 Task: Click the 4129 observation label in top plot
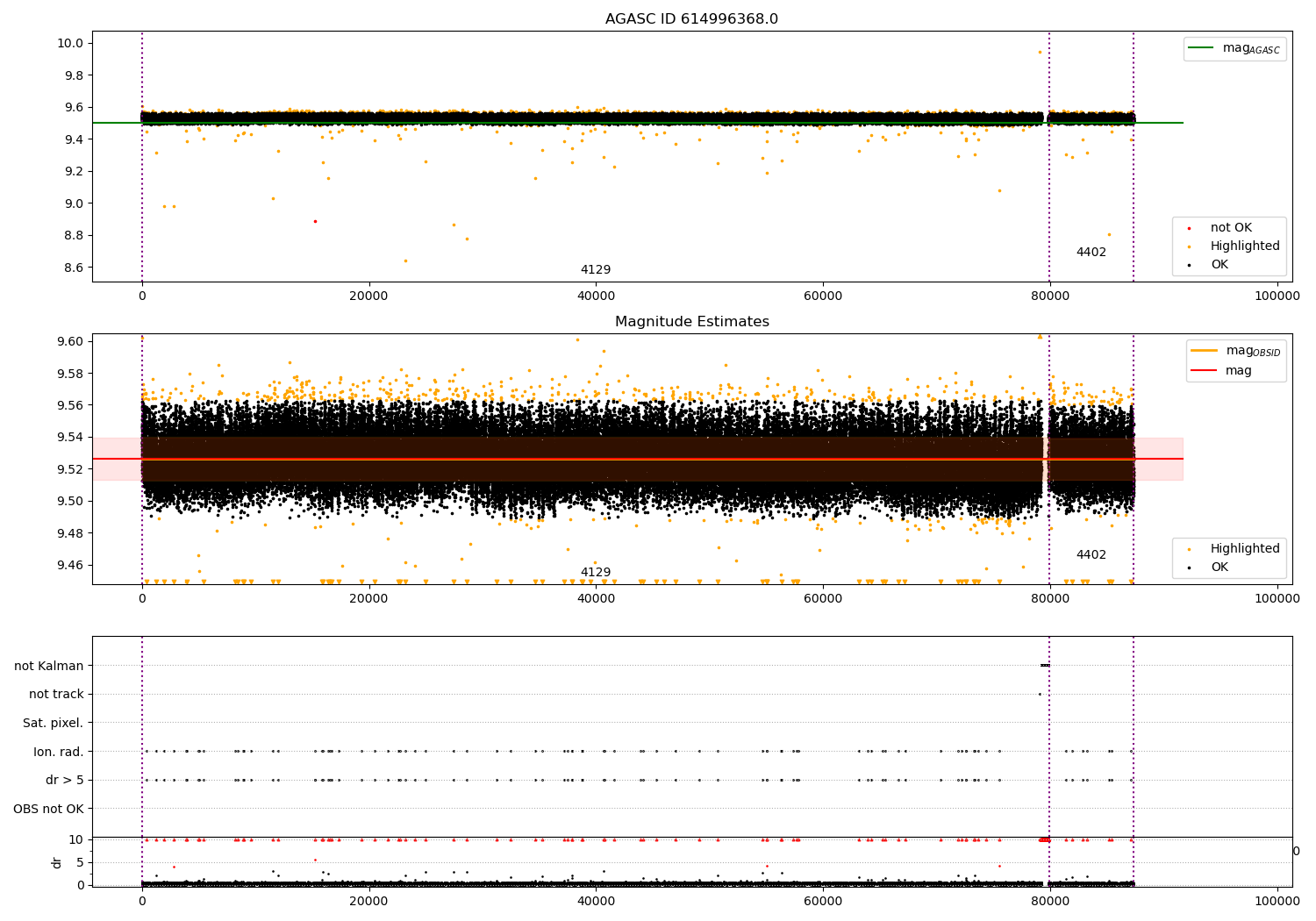click(x=596, y=270)
